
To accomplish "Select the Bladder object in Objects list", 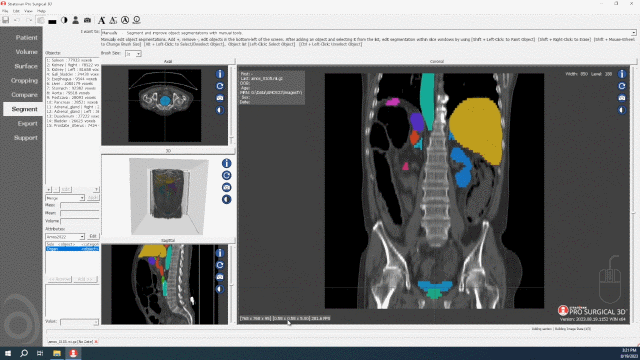I will 72,121.
